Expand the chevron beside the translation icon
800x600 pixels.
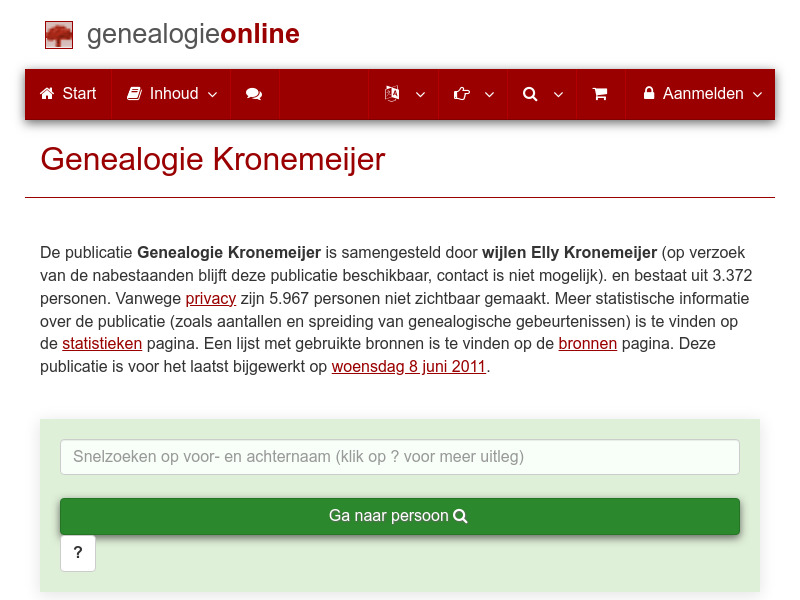tap(420, 95)
